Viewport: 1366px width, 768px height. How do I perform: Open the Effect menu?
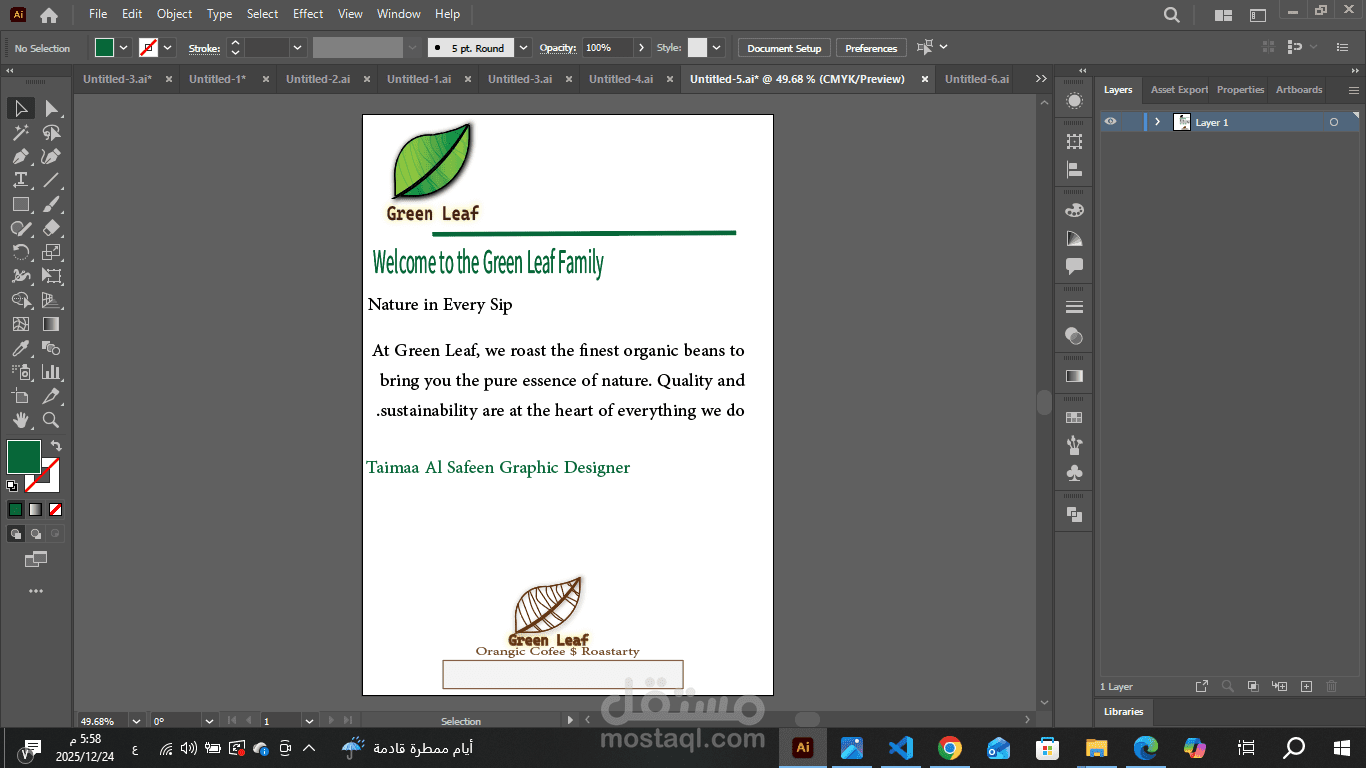point(308,14)
